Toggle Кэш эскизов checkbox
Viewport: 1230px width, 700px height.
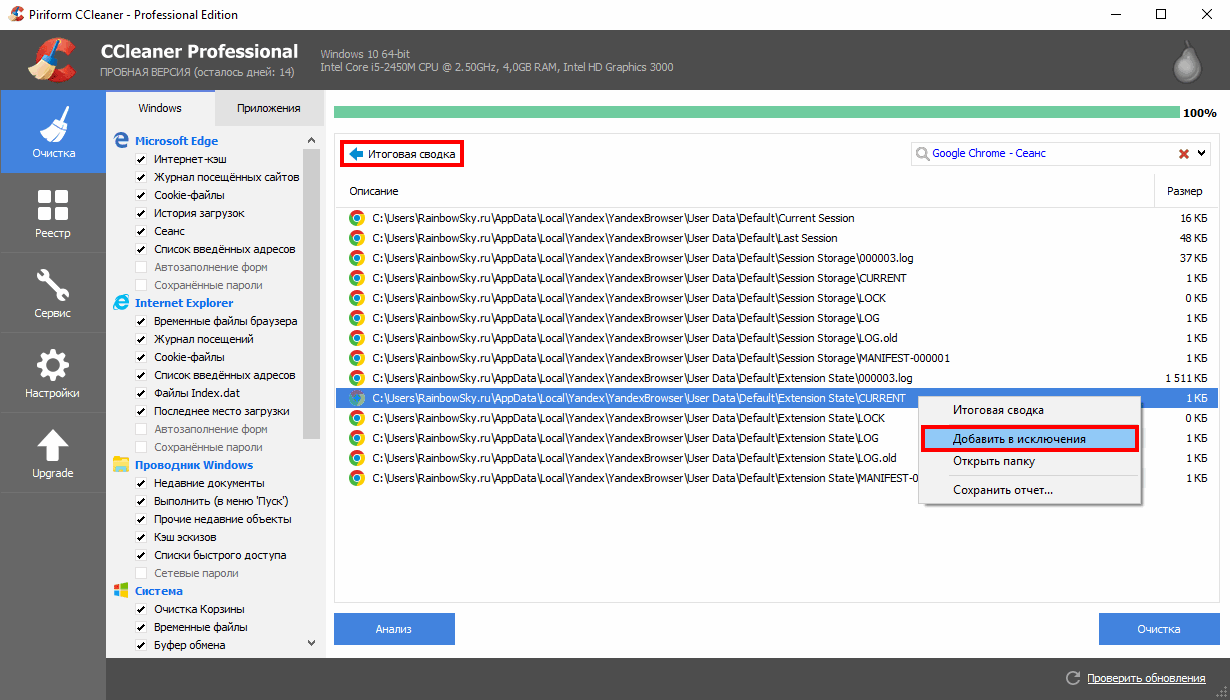pyautogui.click(x=141, y=537)
